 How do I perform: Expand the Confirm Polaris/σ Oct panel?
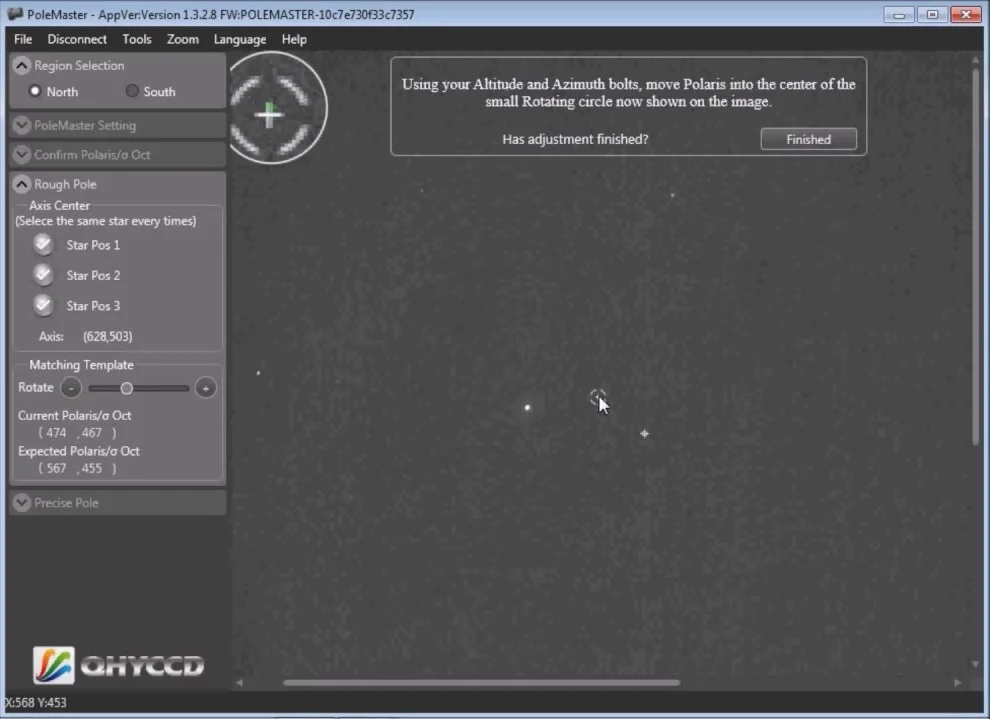[x=21, y=154]
